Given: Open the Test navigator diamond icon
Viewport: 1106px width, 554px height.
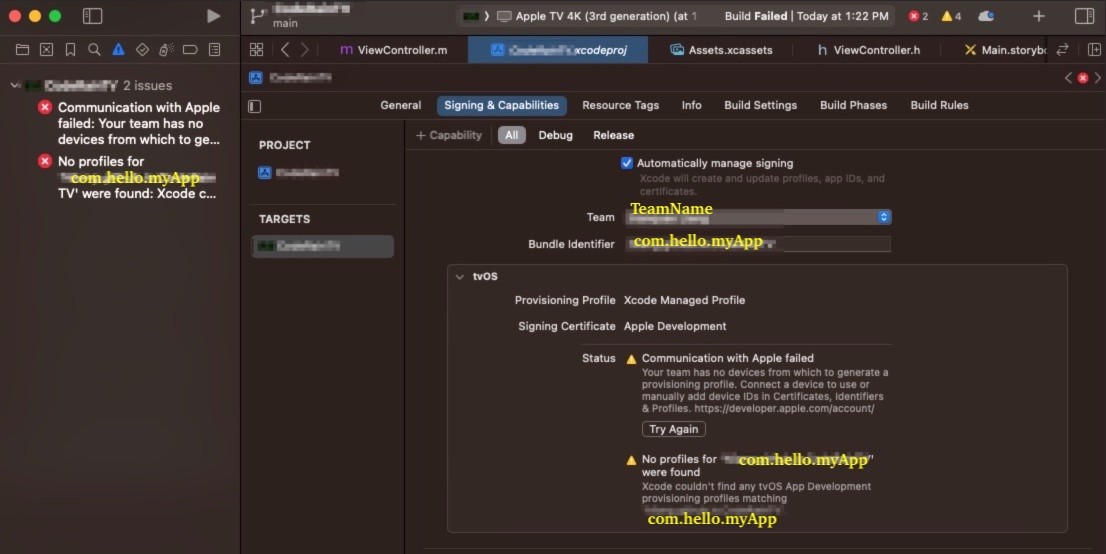Looking at the screenshot, I should click(x=142, y=49).
